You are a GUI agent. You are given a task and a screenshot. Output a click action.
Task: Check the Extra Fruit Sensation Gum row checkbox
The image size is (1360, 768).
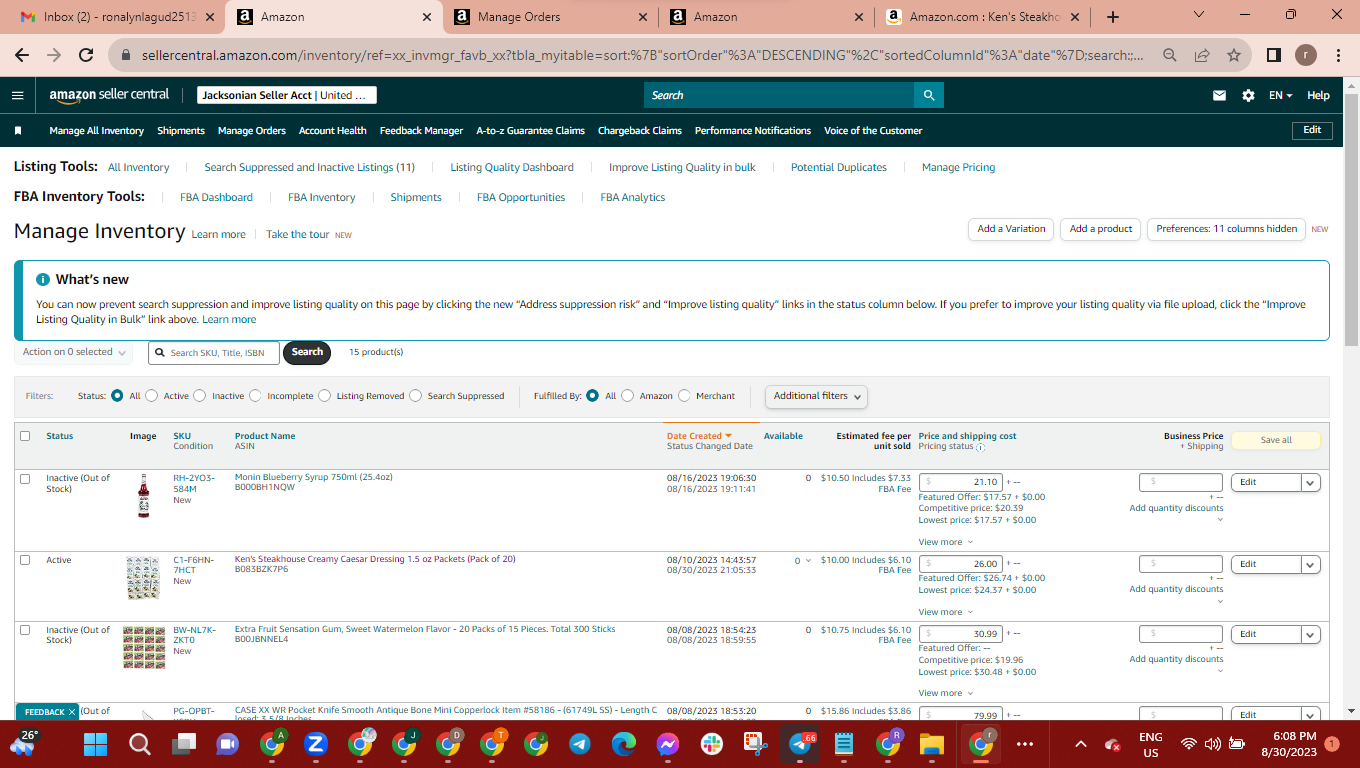(25, 630)
